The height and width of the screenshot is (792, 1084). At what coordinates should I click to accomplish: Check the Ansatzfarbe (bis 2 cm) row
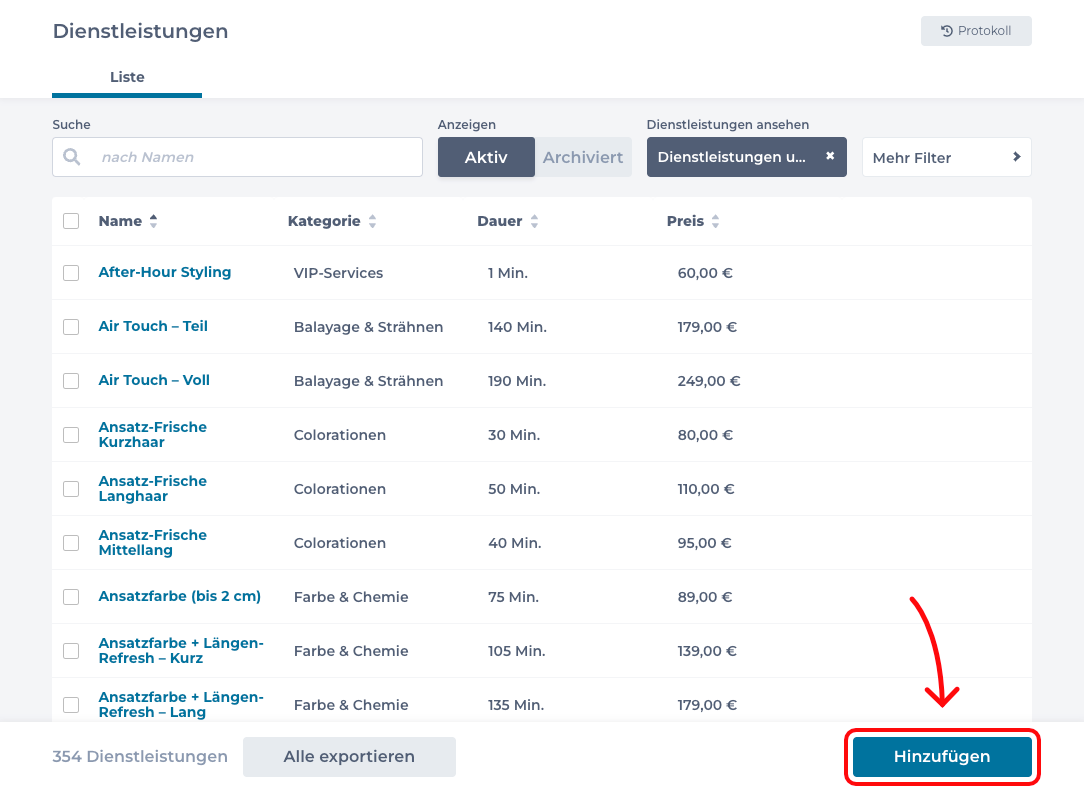click(x=71, y=597)
